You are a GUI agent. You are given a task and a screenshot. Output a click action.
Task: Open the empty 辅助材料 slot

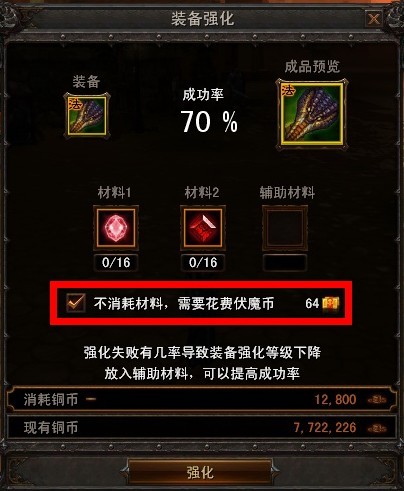(285, 228)
